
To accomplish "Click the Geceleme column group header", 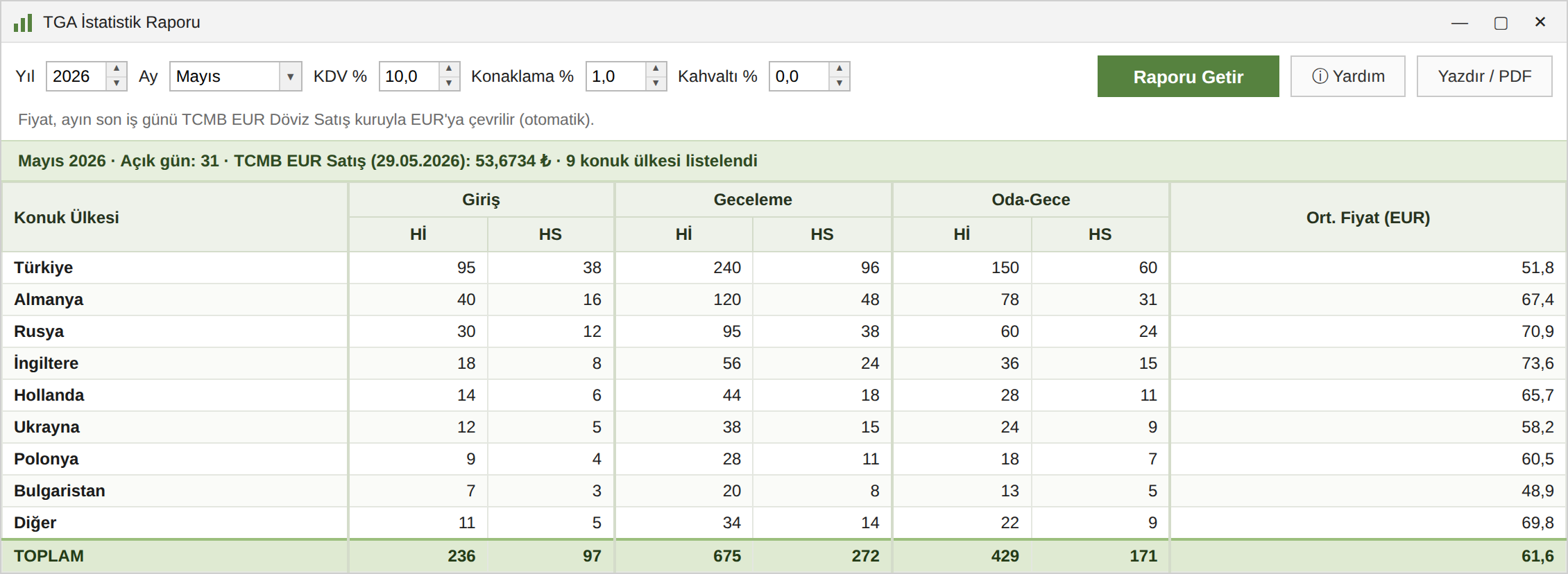I will (753, 200).
